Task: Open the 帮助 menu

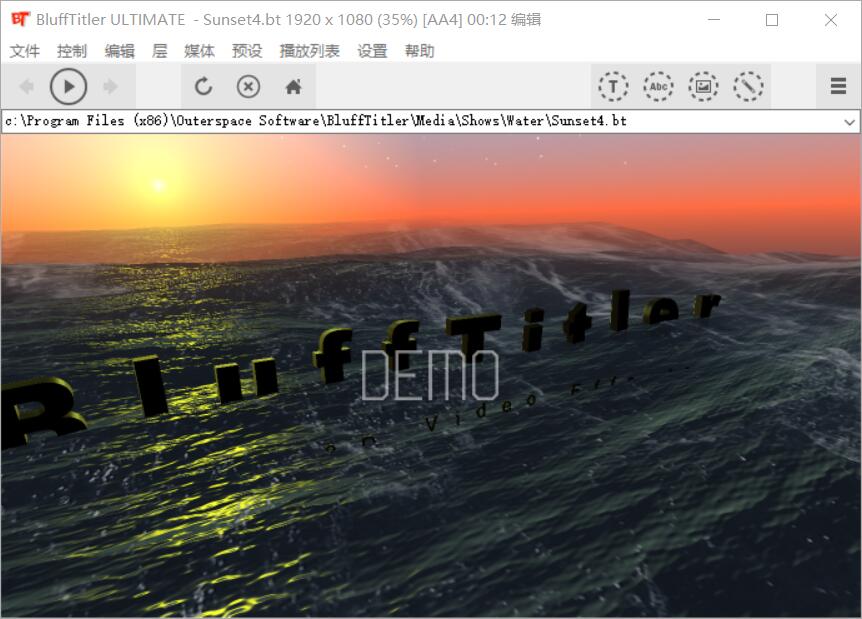Action: point(419,51)
